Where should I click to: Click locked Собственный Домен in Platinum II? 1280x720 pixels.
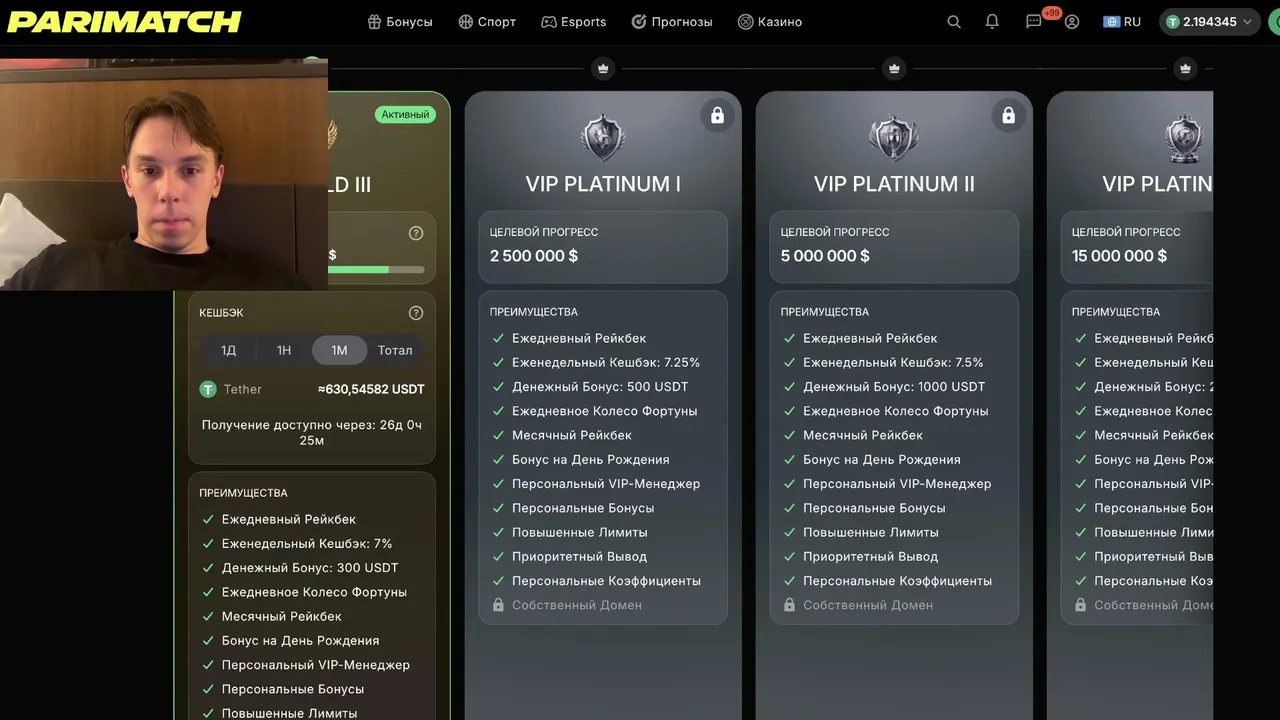868,605
